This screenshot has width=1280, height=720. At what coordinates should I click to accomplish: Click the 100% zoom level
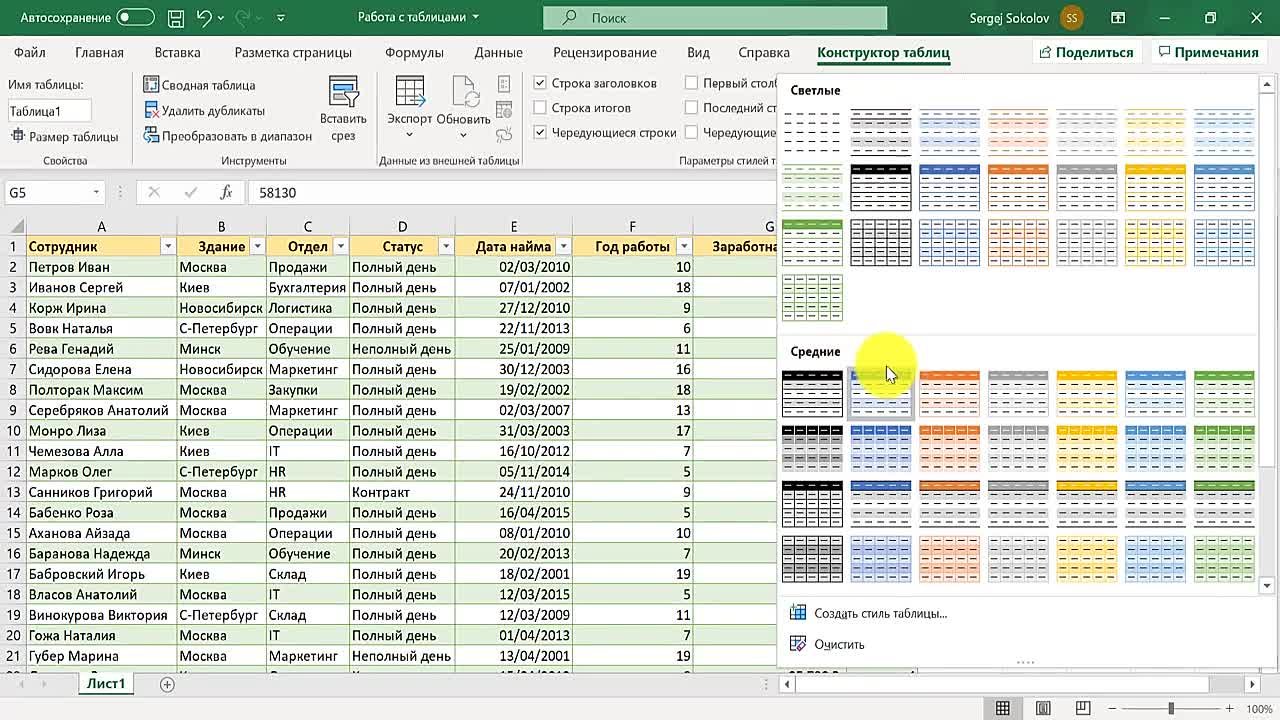click(x=1259, y=709)
